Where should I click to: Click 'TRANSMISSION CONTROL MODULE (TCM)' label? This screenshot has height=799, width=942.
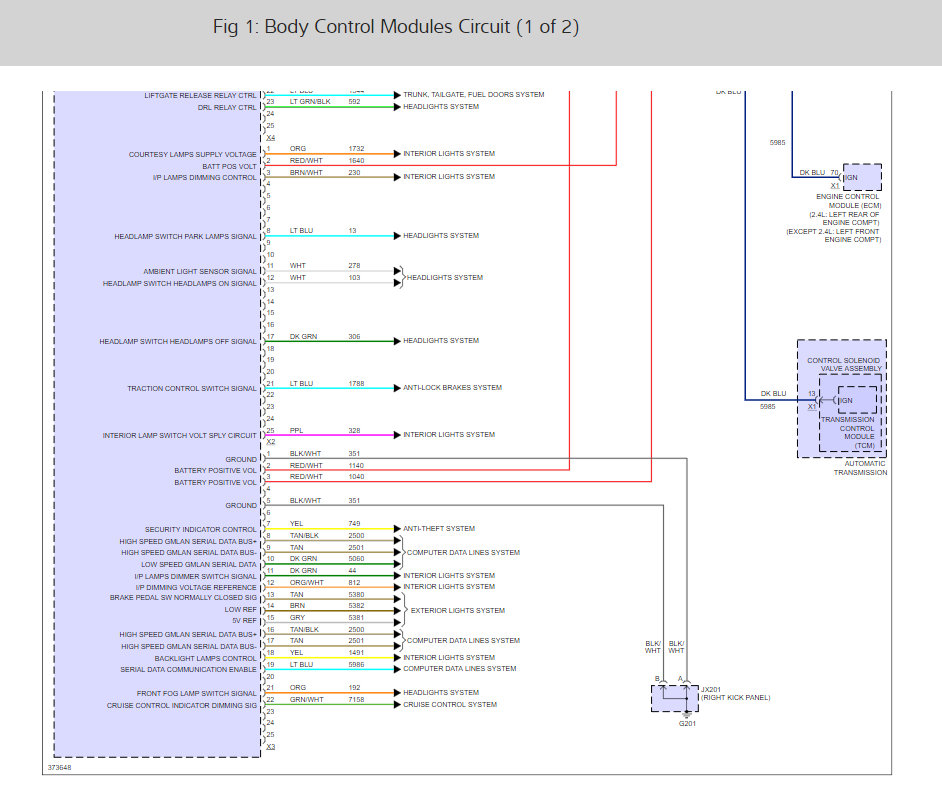(848, 433)
